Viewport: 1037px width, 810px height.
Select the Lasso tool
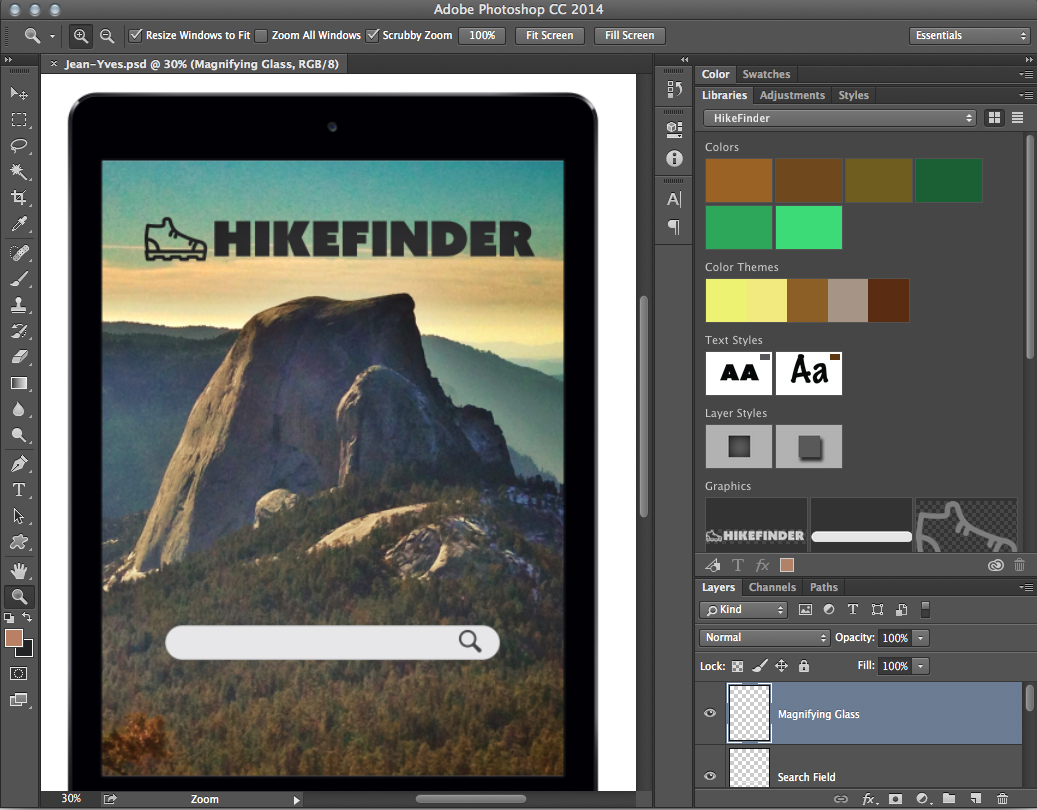(x=19, y=145)
